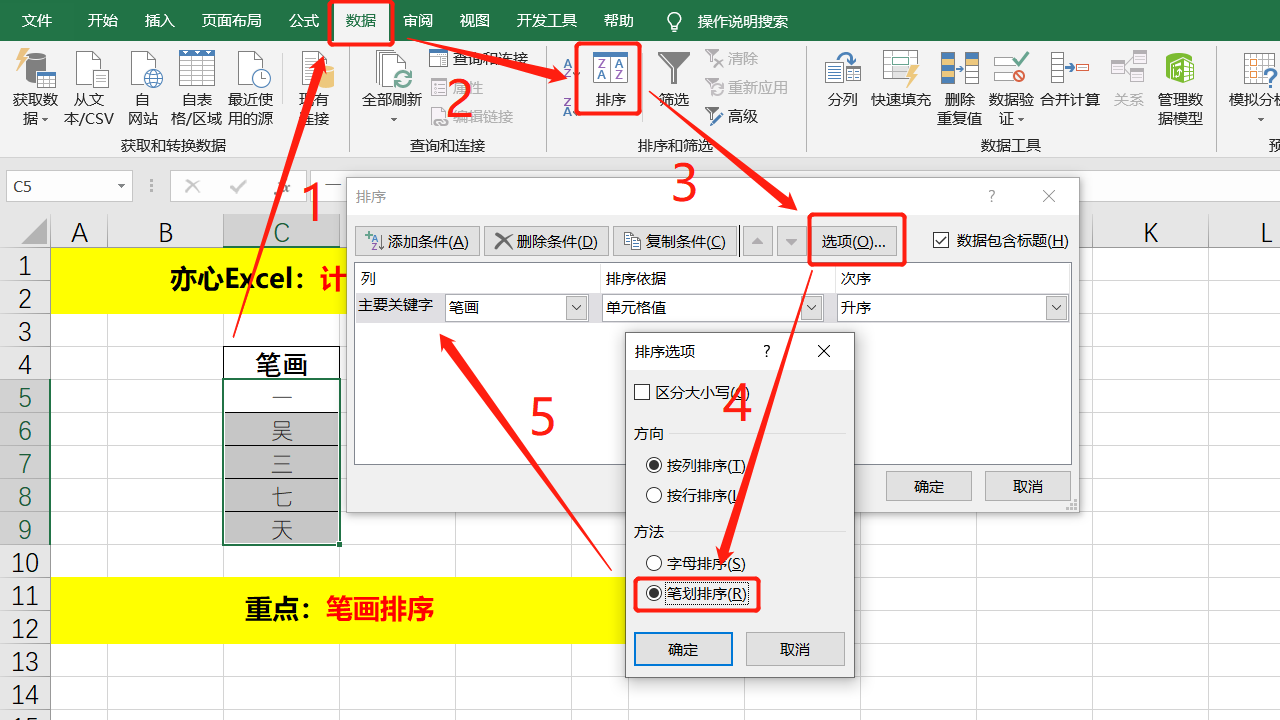This screenshot has width=1280, height=720.
Task: Click 分列 text-to-columns icon
Action: point(842,69)
